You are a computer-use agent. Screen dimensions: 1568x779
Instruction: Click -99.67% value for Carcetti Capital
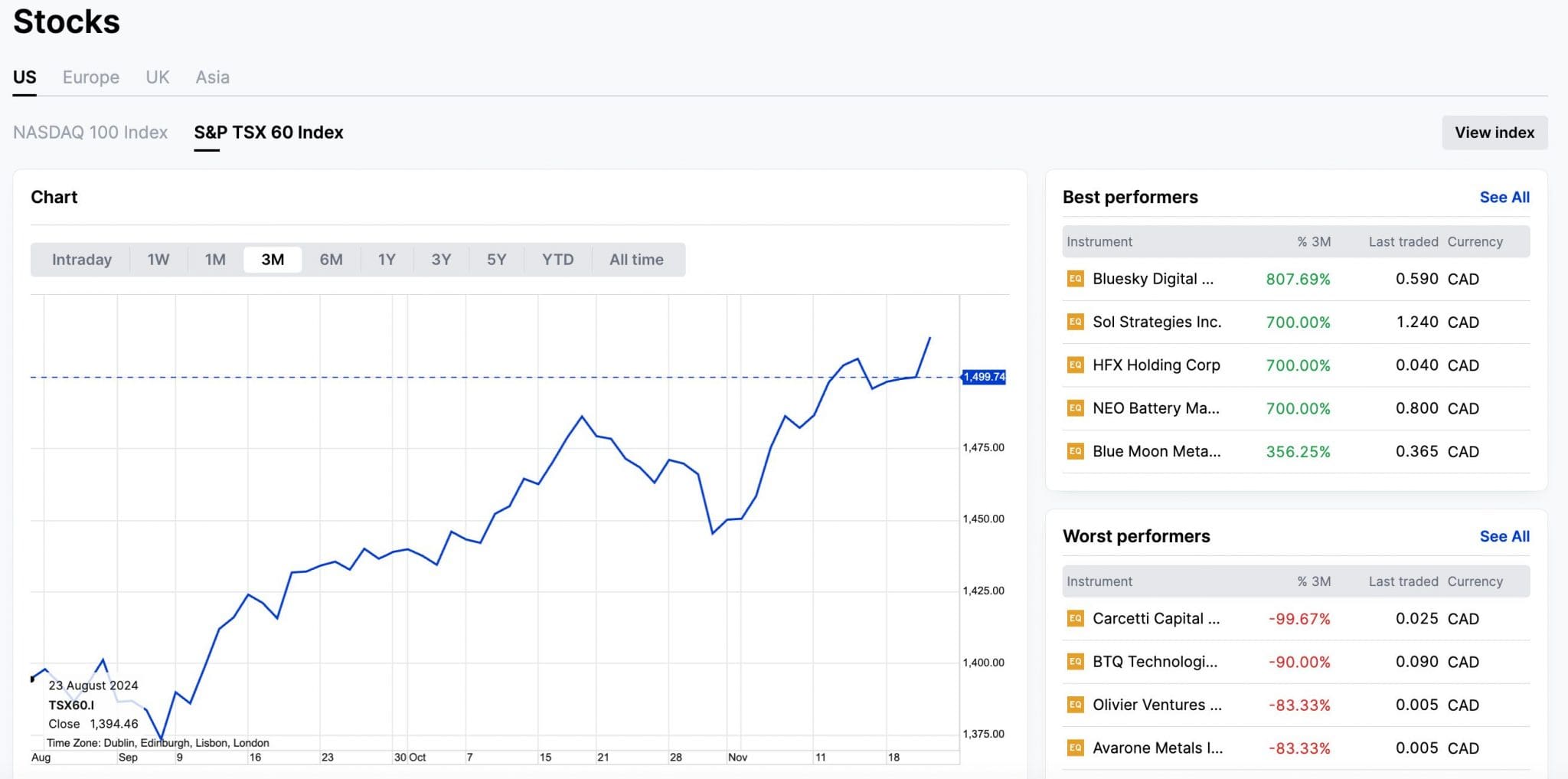pyautogui.click(x=1299, y=618)
